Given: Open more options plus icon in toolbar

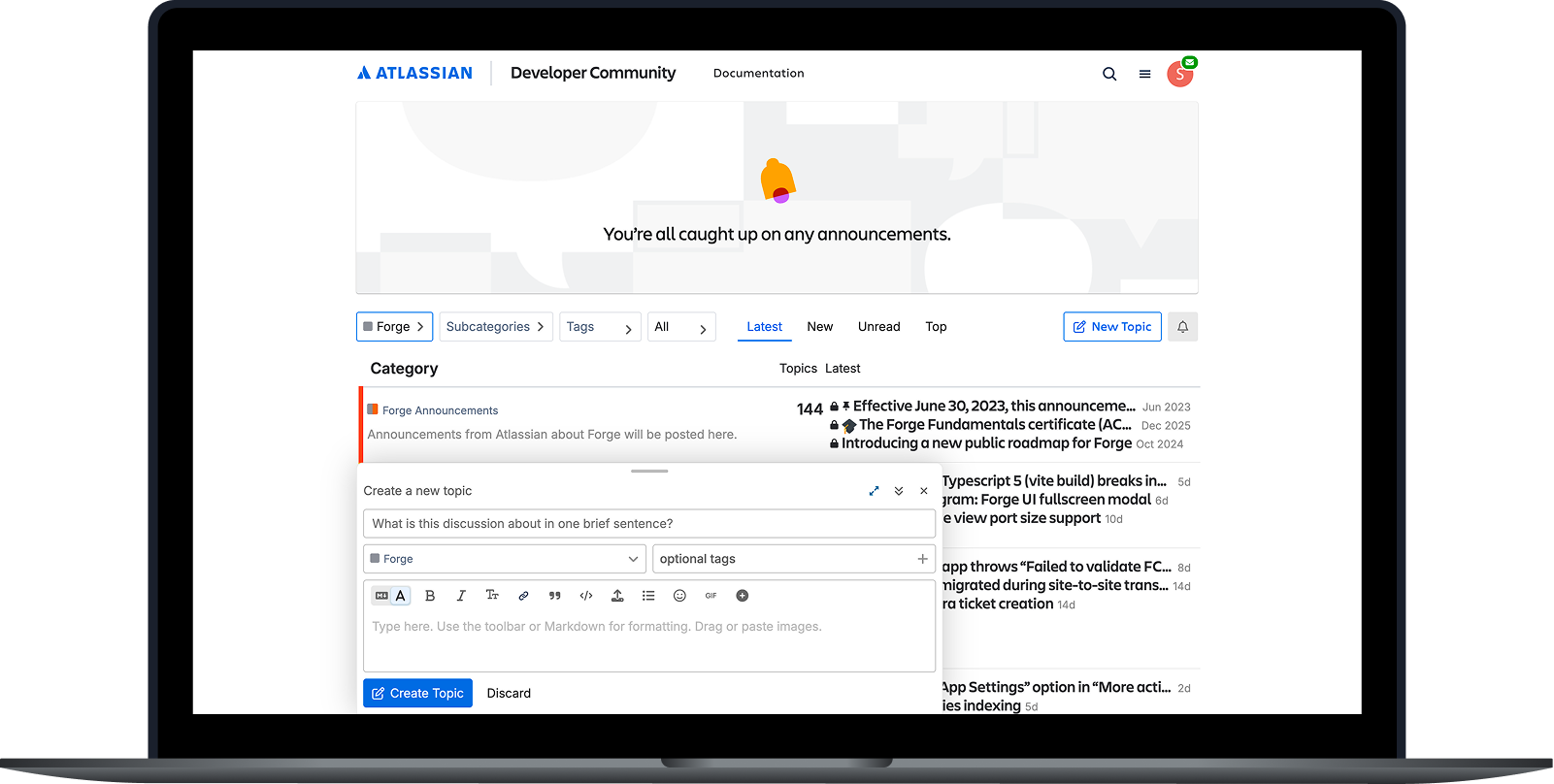Looking at the screenshot, I should [743, 596].
